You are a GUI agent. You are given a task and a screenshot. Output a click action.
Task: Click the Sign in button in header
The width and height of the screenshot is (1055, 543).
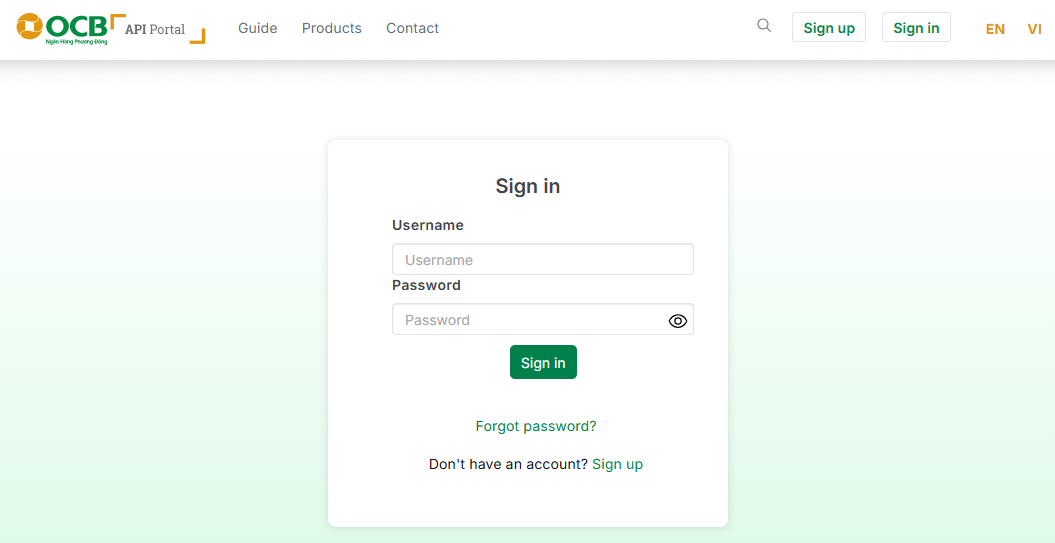click(x=916, y=28)
